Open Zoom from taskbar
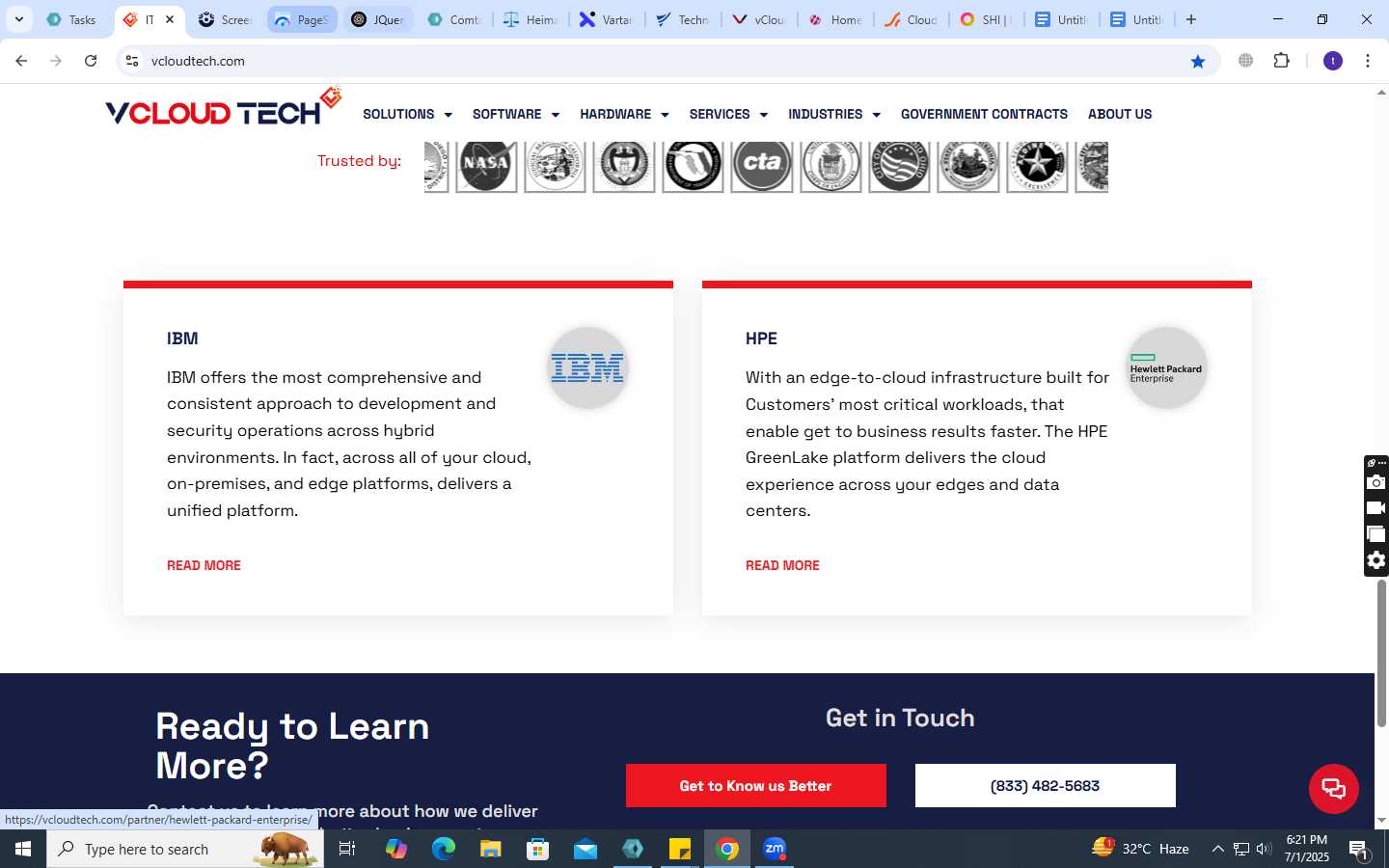Image resolution: width=1389 pixels, height=868 pixels. [x=775, y=849]
